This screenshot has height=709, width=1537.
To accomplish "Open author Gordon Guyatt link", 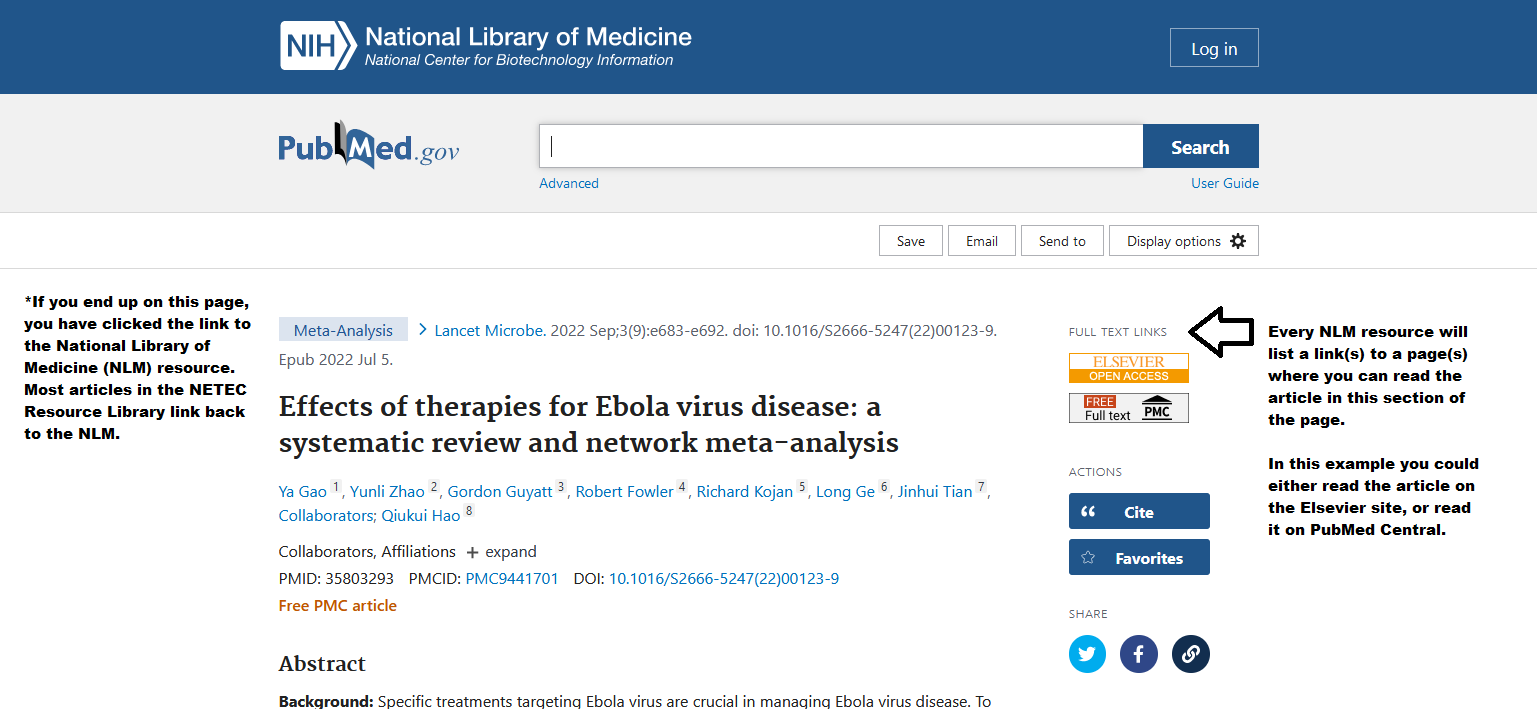I will [x=500, y=491].
